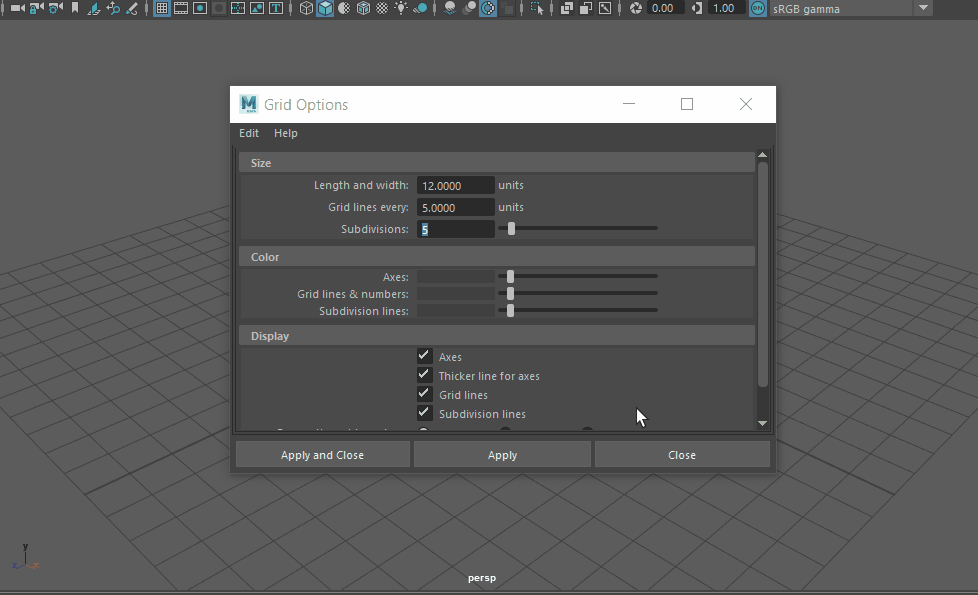
Task: Open the Edit menu in Grid Options
Action: pyautogui.click(x=249, y=133)
